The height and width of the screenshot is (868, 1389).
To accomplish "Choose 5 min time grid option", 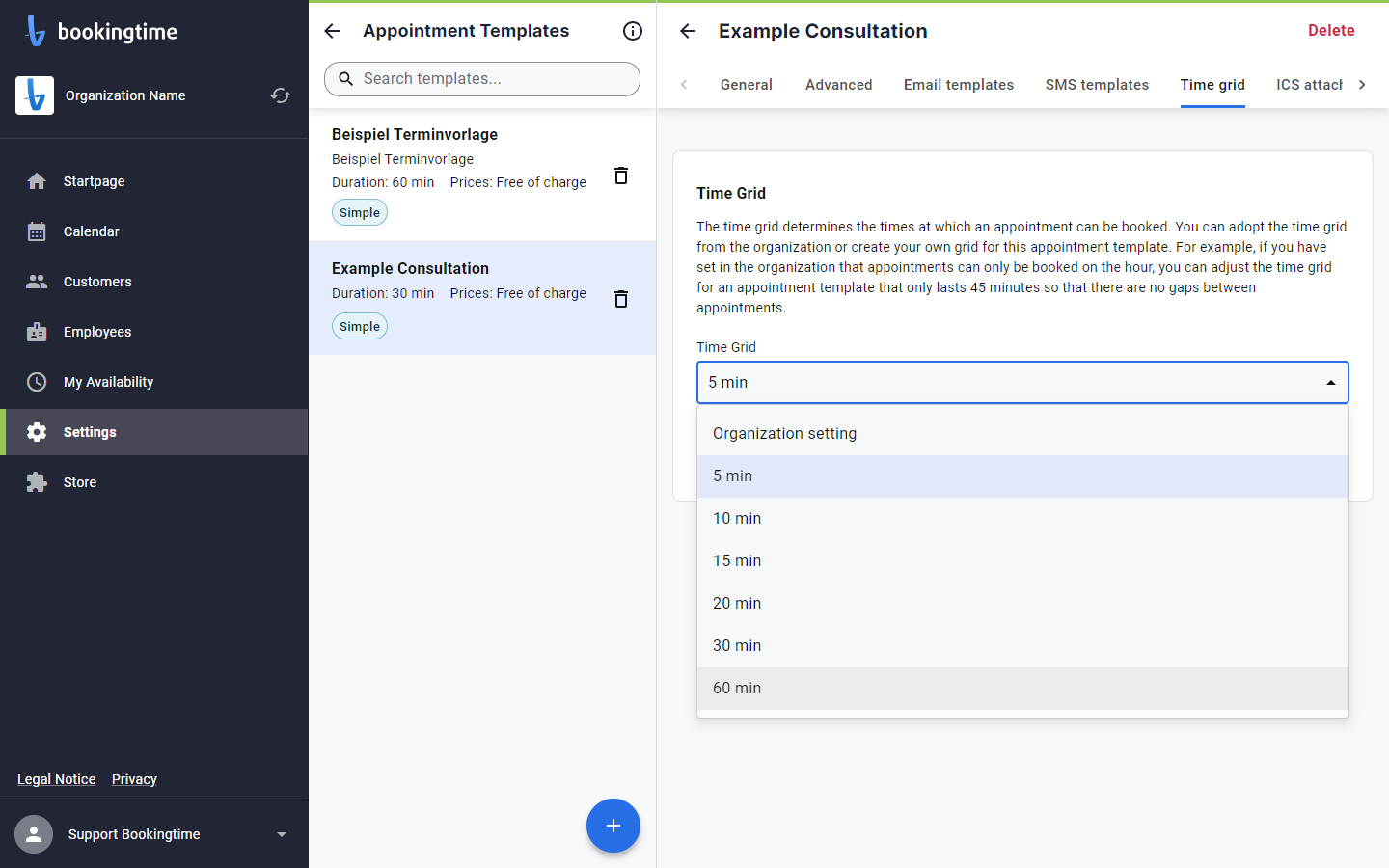I will pos(1022,476).
